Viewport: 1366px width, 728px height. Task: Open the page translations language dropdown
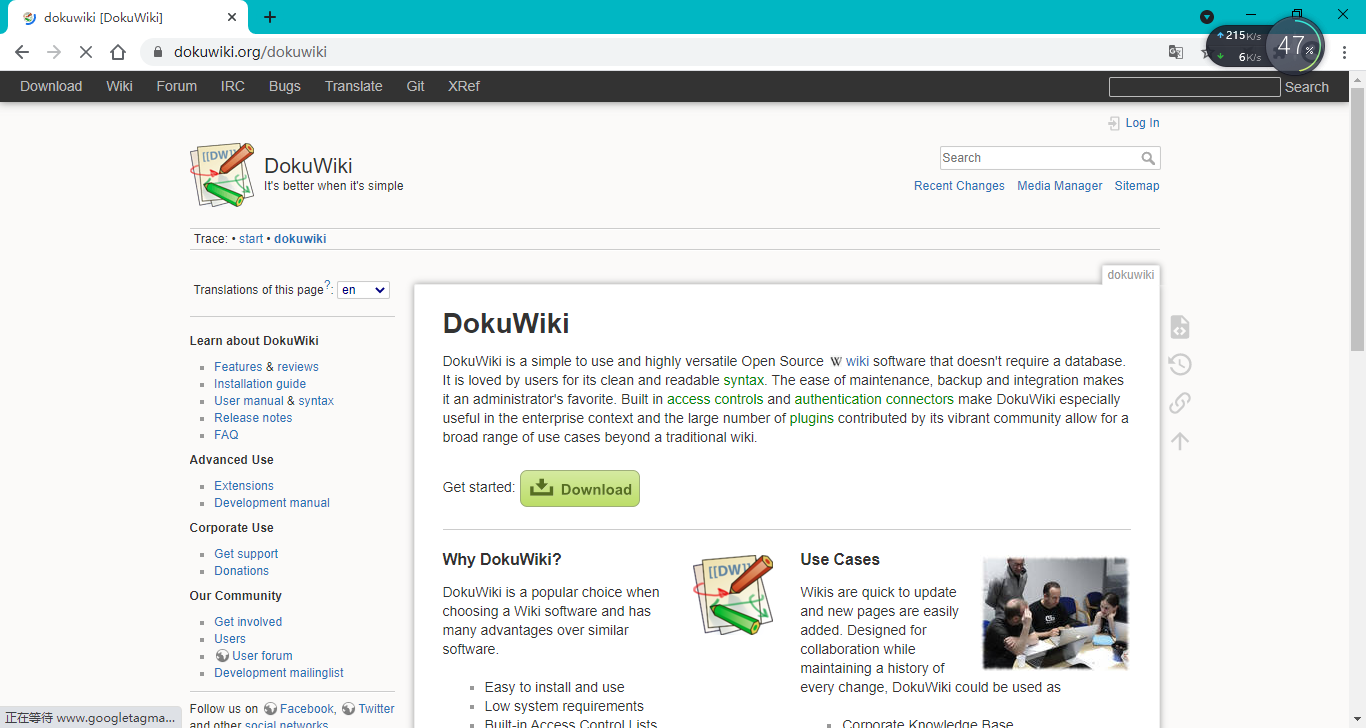(363, 289)
